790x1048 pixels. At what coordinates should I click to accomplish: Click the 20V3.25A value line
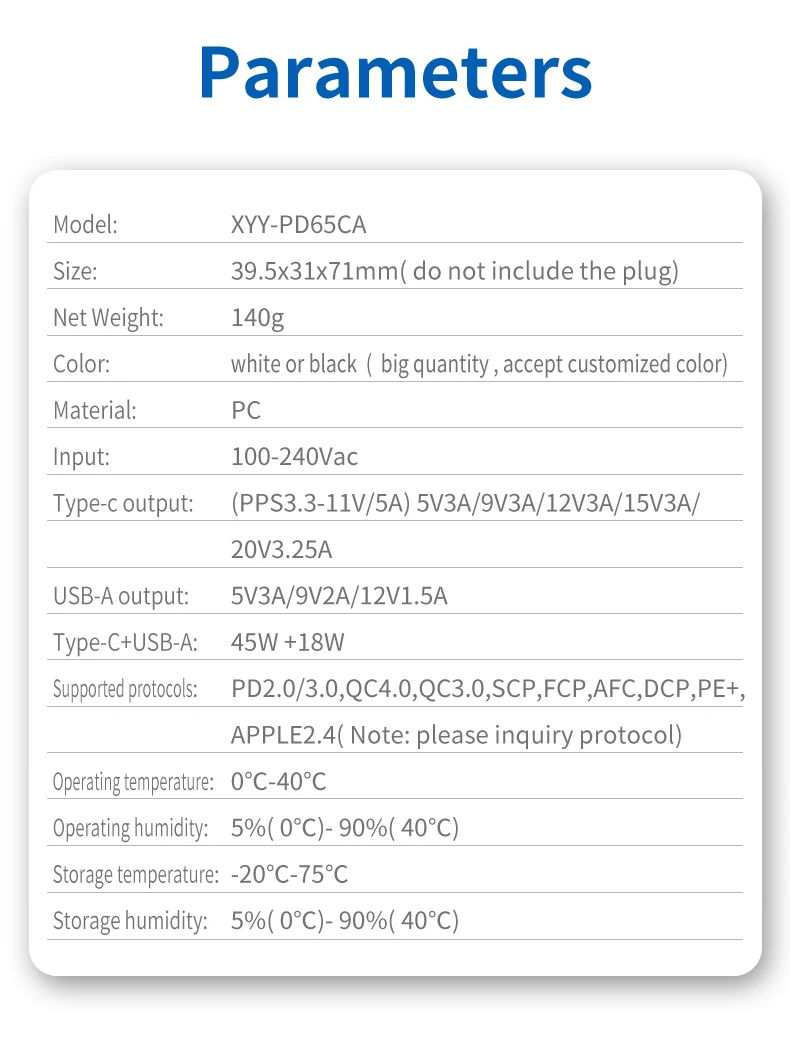click(281, 550)
